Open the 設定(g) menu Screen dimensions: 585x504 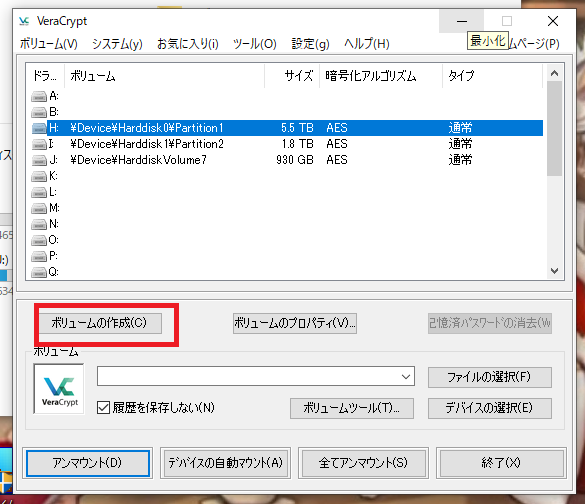310,44
